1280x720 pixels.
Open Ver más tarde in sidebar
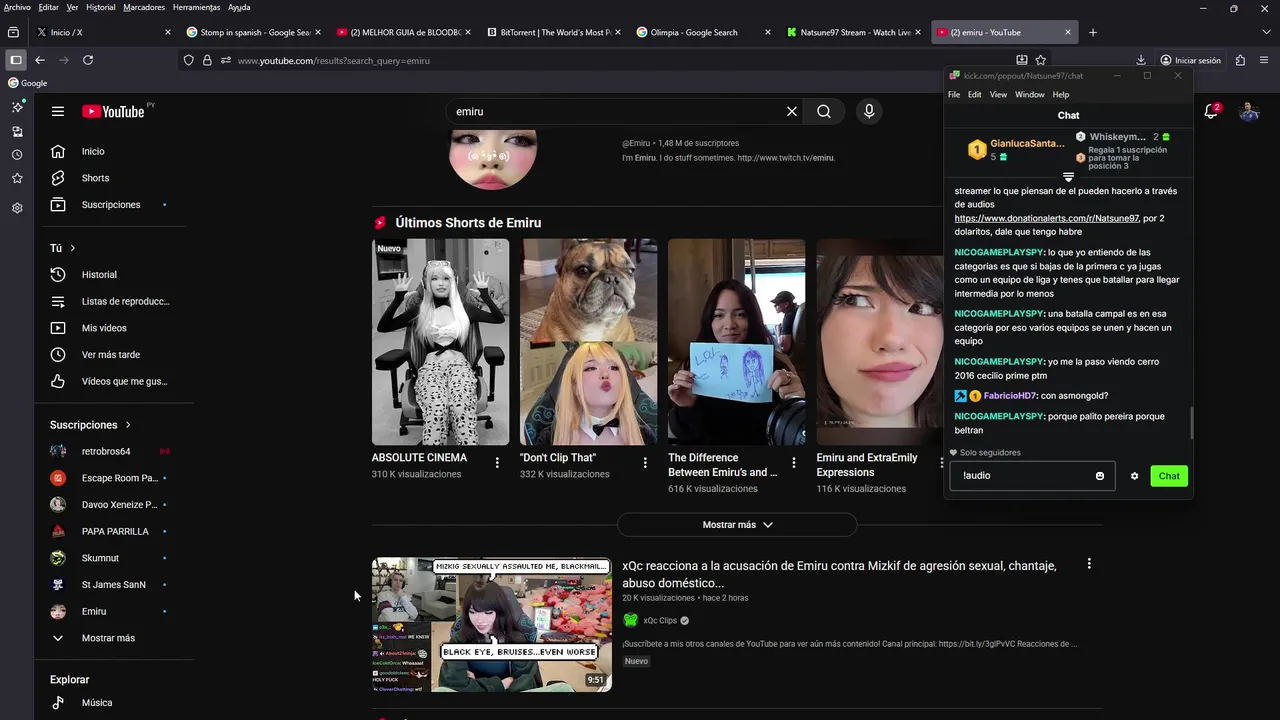(x=110, y=355)
